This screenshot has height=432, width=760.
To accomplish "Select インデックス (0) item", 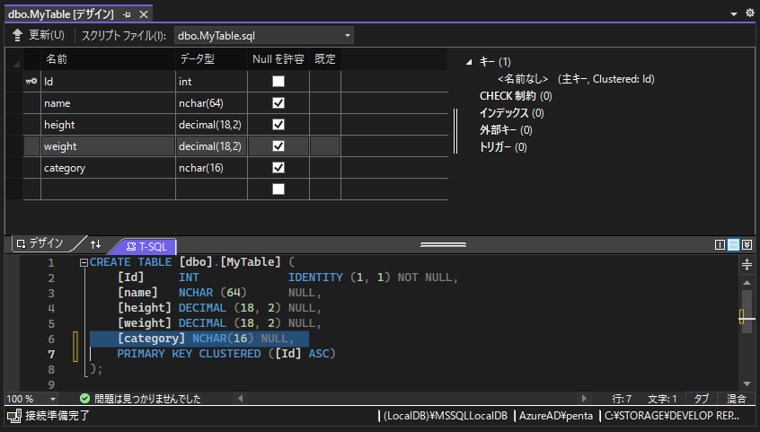I will coord(511,113).
